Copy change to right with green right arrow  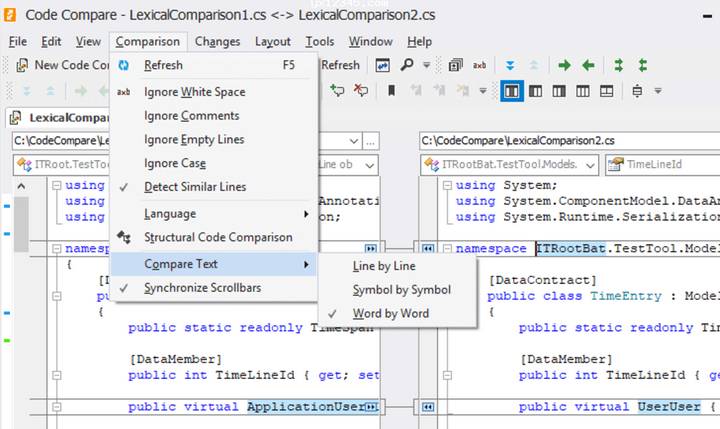click(564, 65)
